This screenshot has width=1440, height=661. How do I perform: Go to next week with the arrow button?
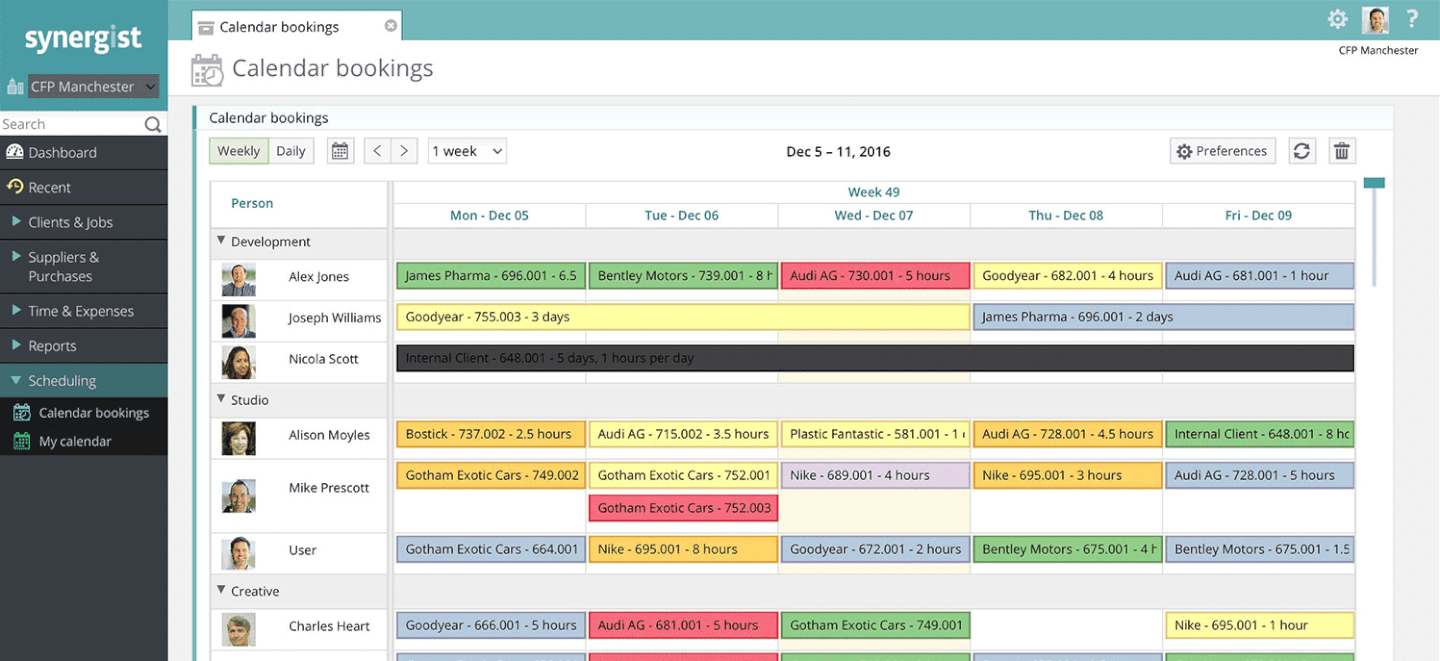point(404,150)
